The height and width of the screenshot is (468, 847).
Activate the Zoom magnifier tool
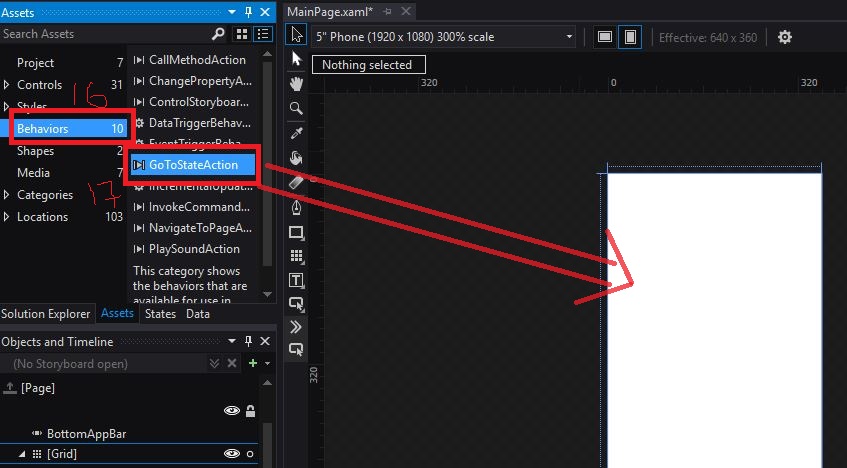[x=296, y=108]
